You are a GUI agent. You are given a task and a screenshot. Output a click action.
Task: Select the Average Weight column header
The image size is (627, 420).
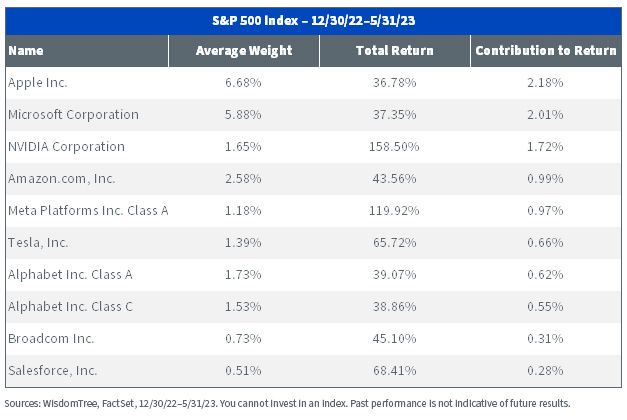[x=244, y=51]
